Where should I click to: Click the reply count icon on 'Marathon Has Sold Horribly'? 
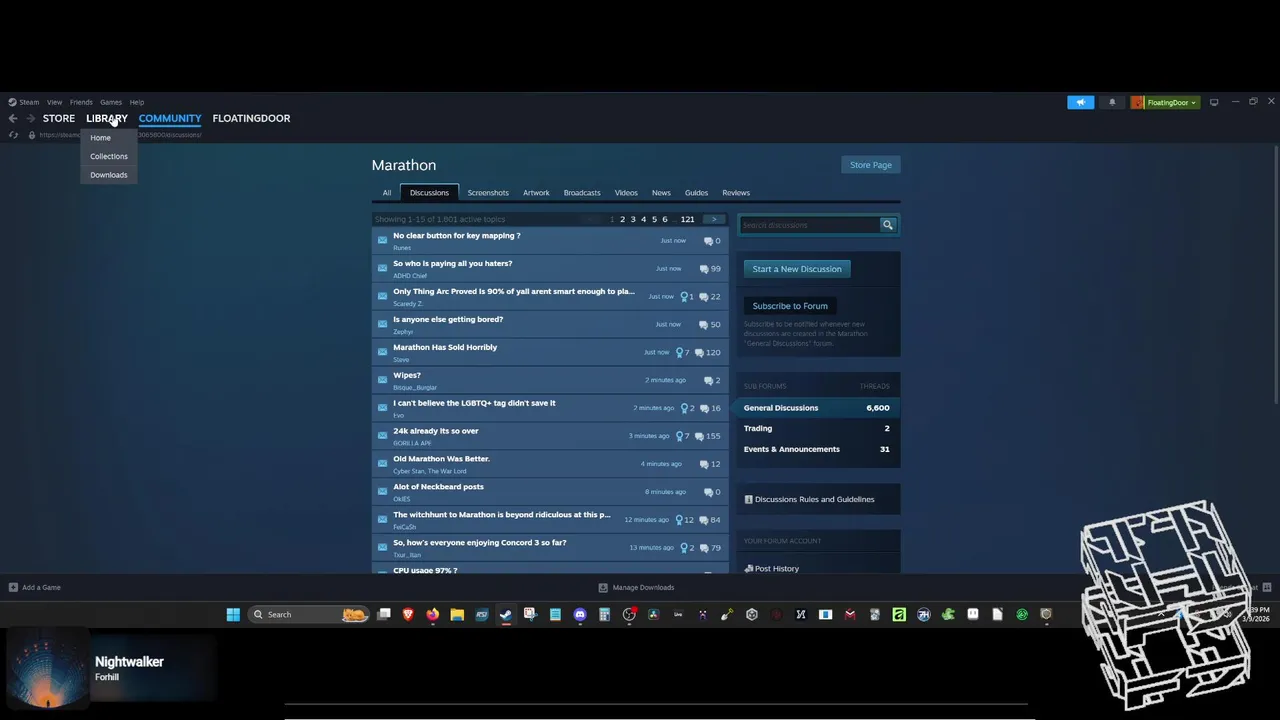(700, 352)
